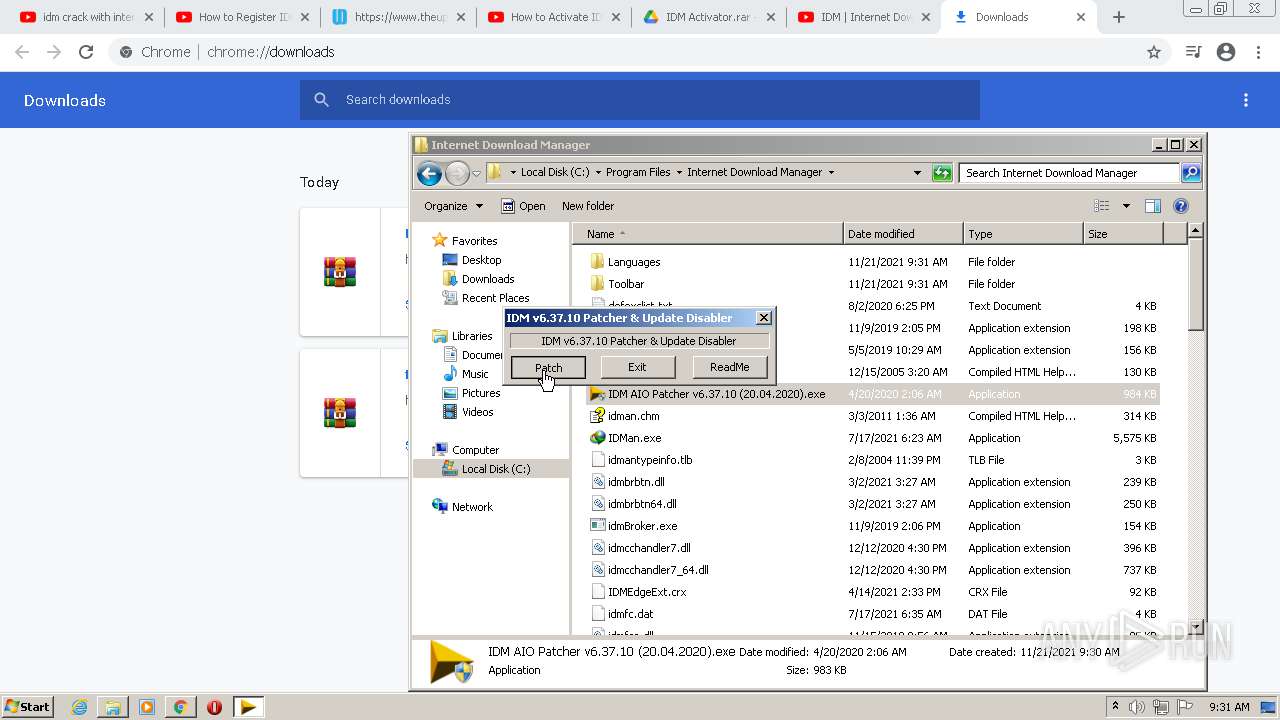Select idmbrbtn.dll file
1280x720 pixels.
pyautogui.click(x=636, y=482)
